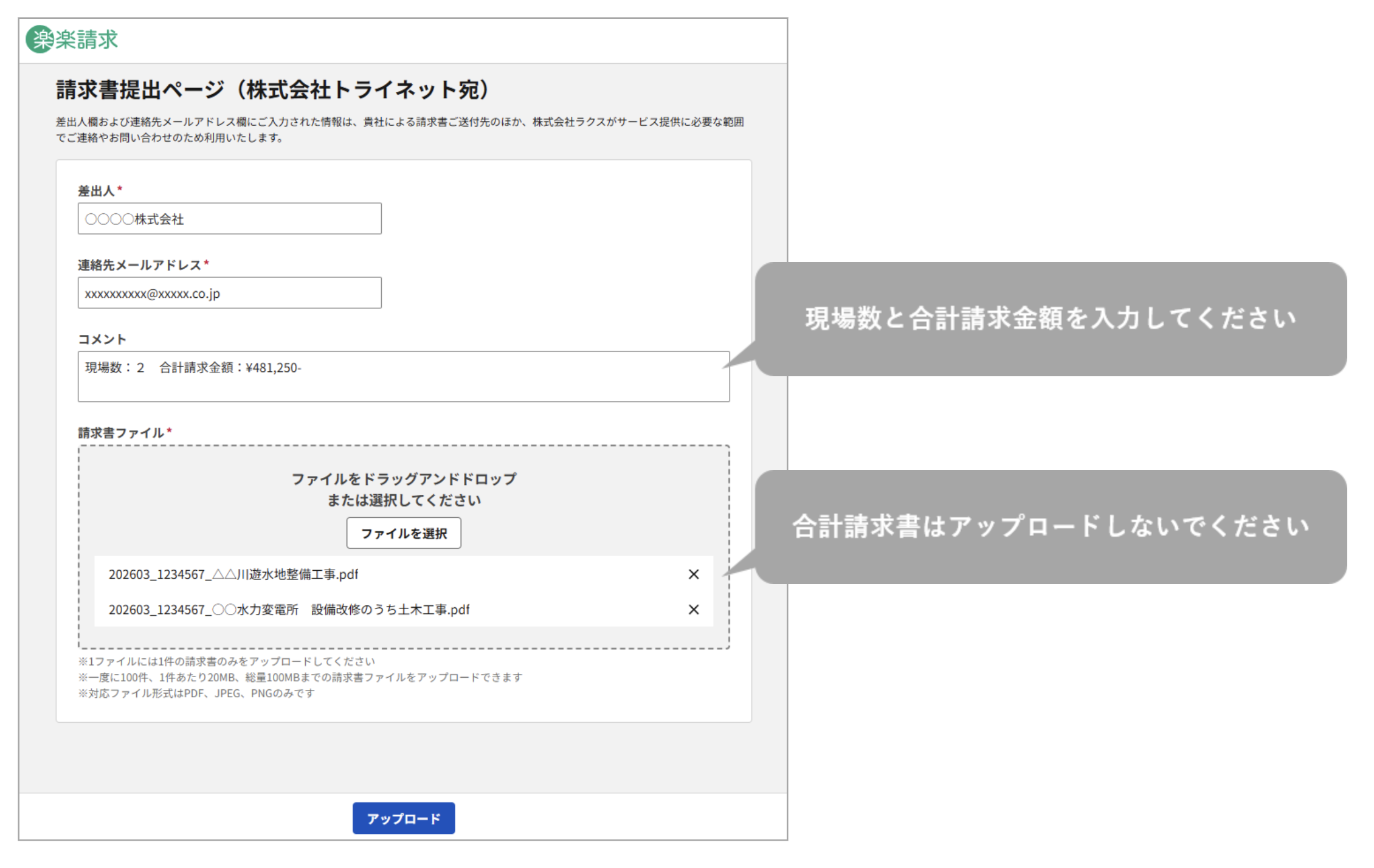
Task: Remove the ○○水力変電所 土木工事.pdf file with X
Action: point(693,610)
